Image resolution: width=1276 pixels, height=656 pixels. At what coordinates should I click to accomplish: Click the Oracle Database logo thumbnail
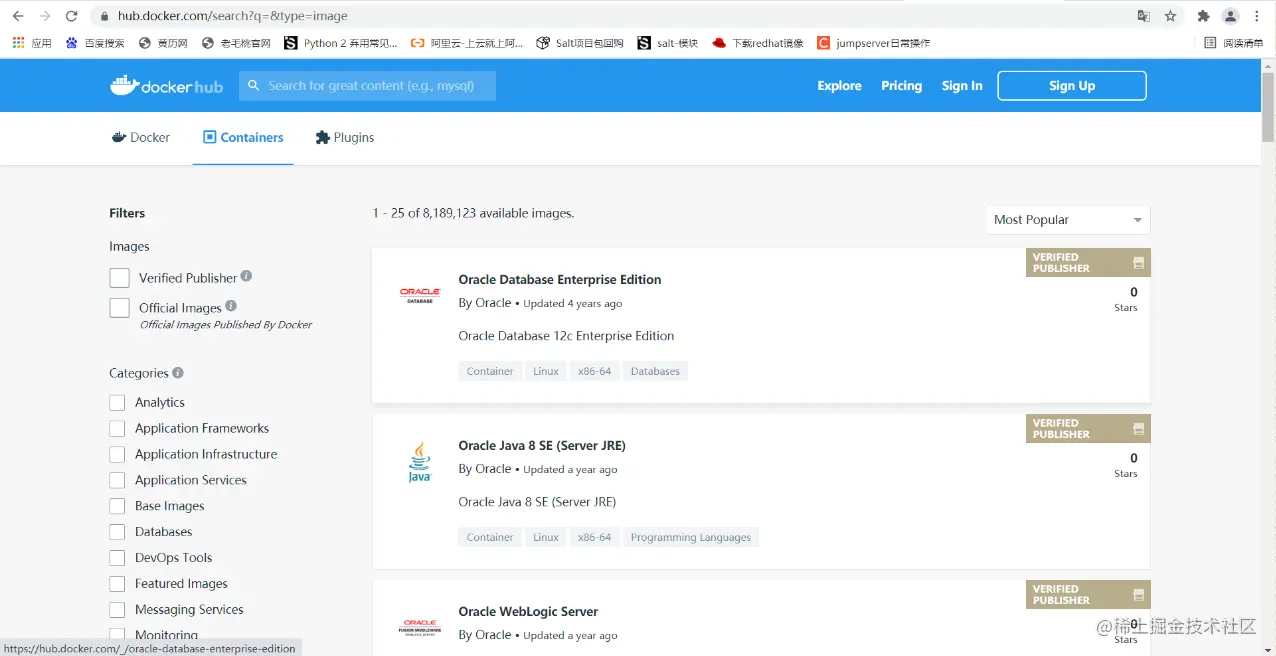(420, 295)
